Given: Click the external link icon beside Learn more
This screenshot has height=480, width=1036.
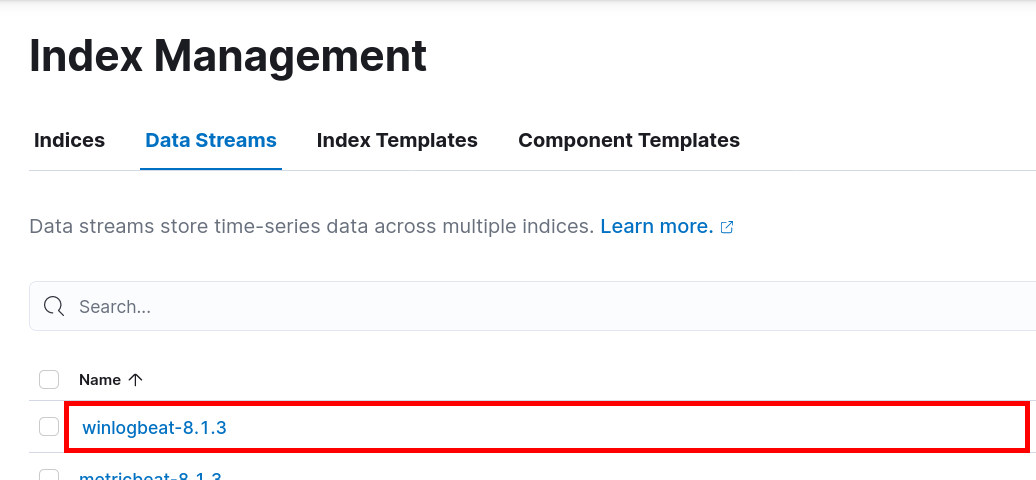Looking at the screenshot, I should point(727,227).
